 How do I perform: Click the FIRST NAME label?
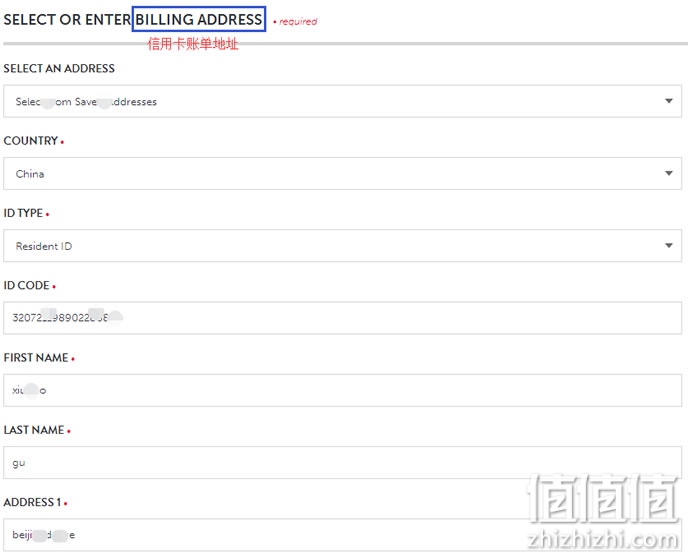[36, 358]
